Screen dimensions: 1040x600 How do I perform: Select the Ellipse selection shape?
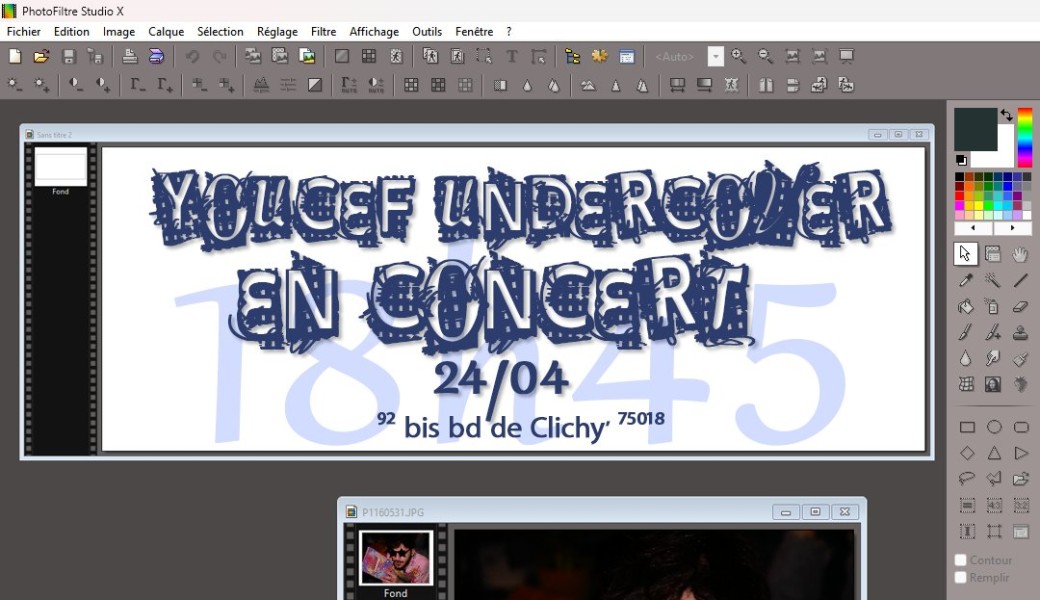(x=994, y=427)
